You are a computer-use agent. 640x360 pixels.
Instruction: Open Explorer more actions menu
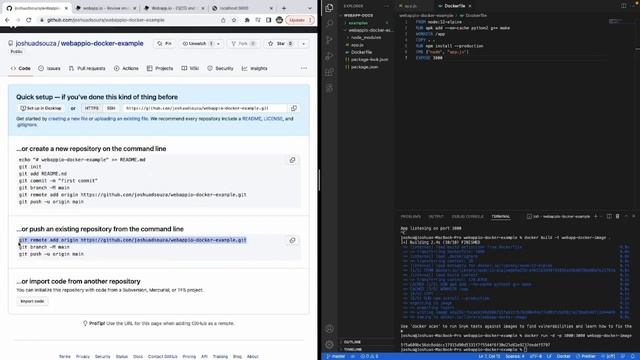pyautogui.click(x=387, y=6)
